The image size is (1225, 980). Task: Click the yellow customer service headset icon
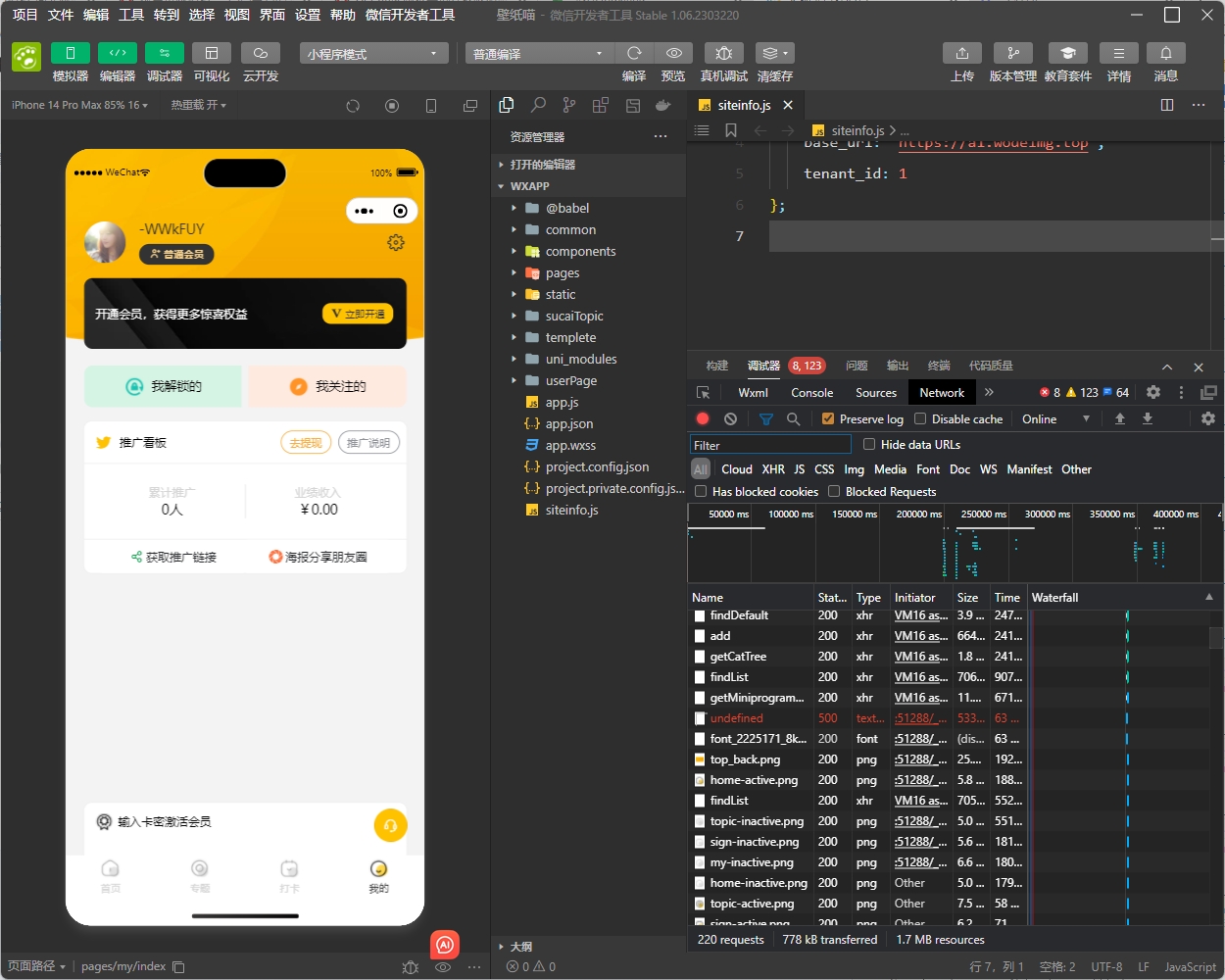coord(390,825)
